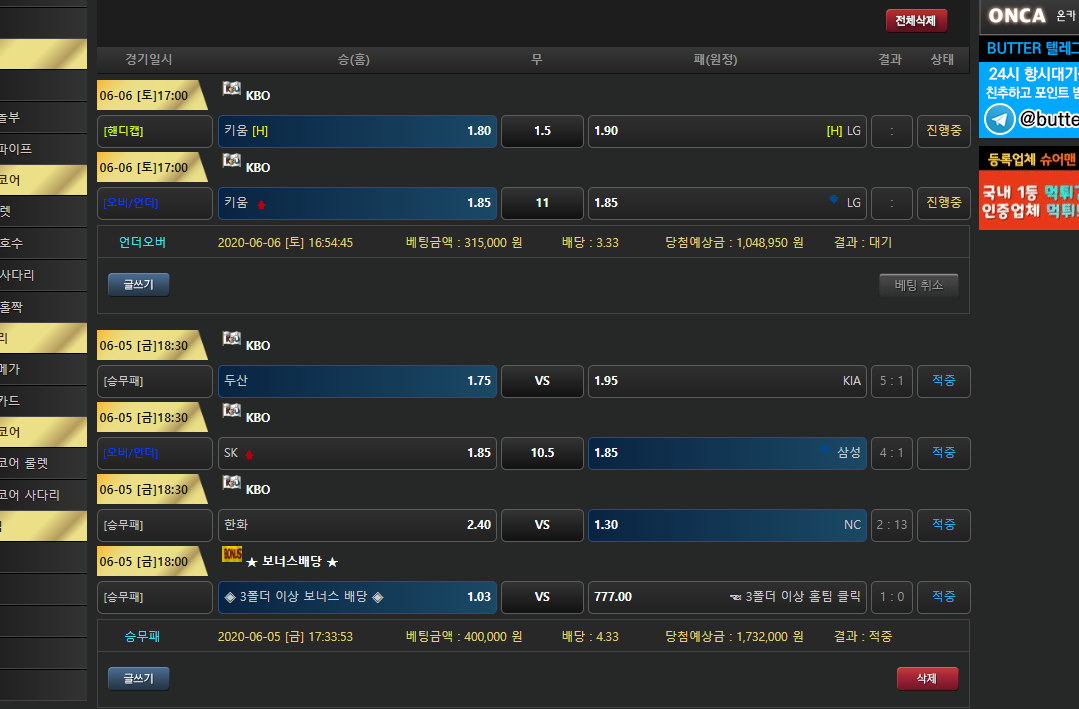
Task: Click the Telegram icon in the BUTTER banner
Action: [998, 120]
